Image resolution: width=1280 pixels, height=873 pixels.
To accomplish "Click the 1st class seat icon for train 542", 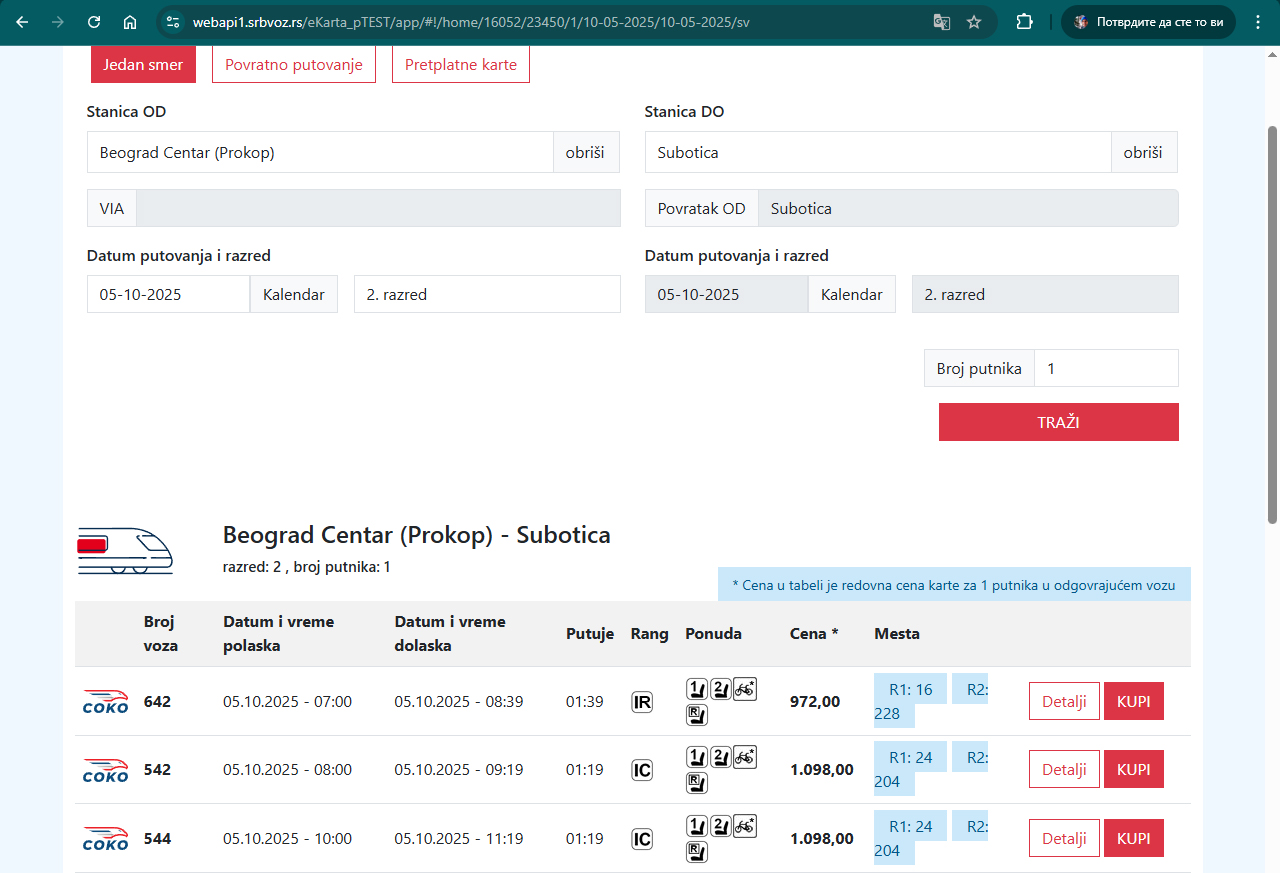I will click(696, 757).
